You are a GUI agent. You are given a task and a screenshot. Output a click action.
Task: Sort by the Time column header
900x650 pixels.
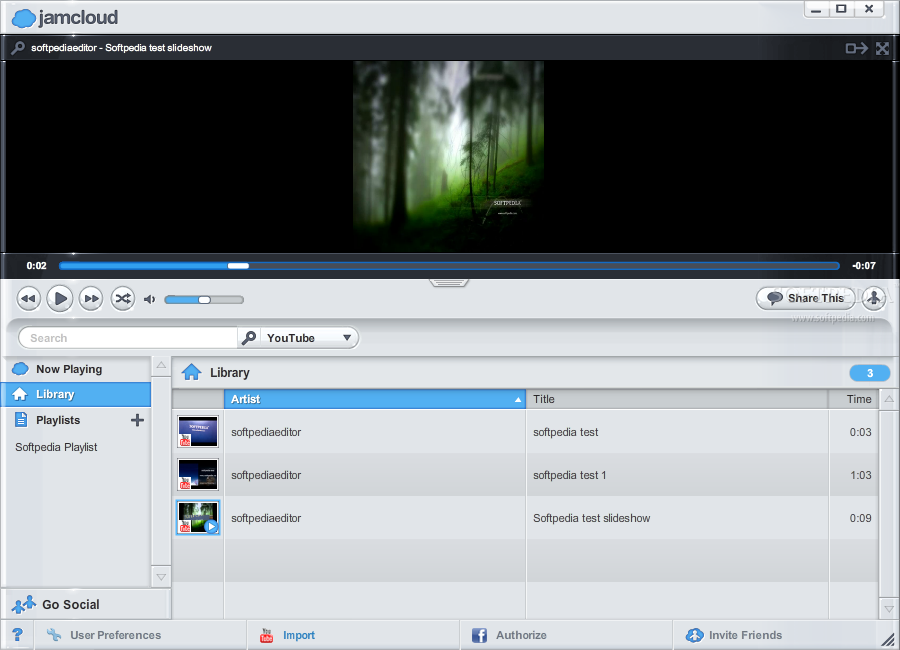(x=854, y=399)
